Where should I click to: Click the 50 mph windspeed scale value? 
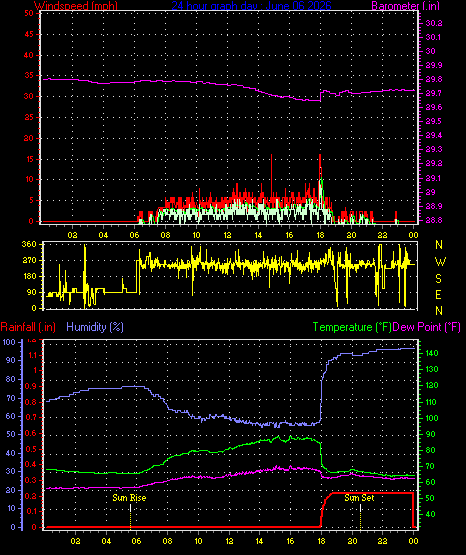[29, 13]
